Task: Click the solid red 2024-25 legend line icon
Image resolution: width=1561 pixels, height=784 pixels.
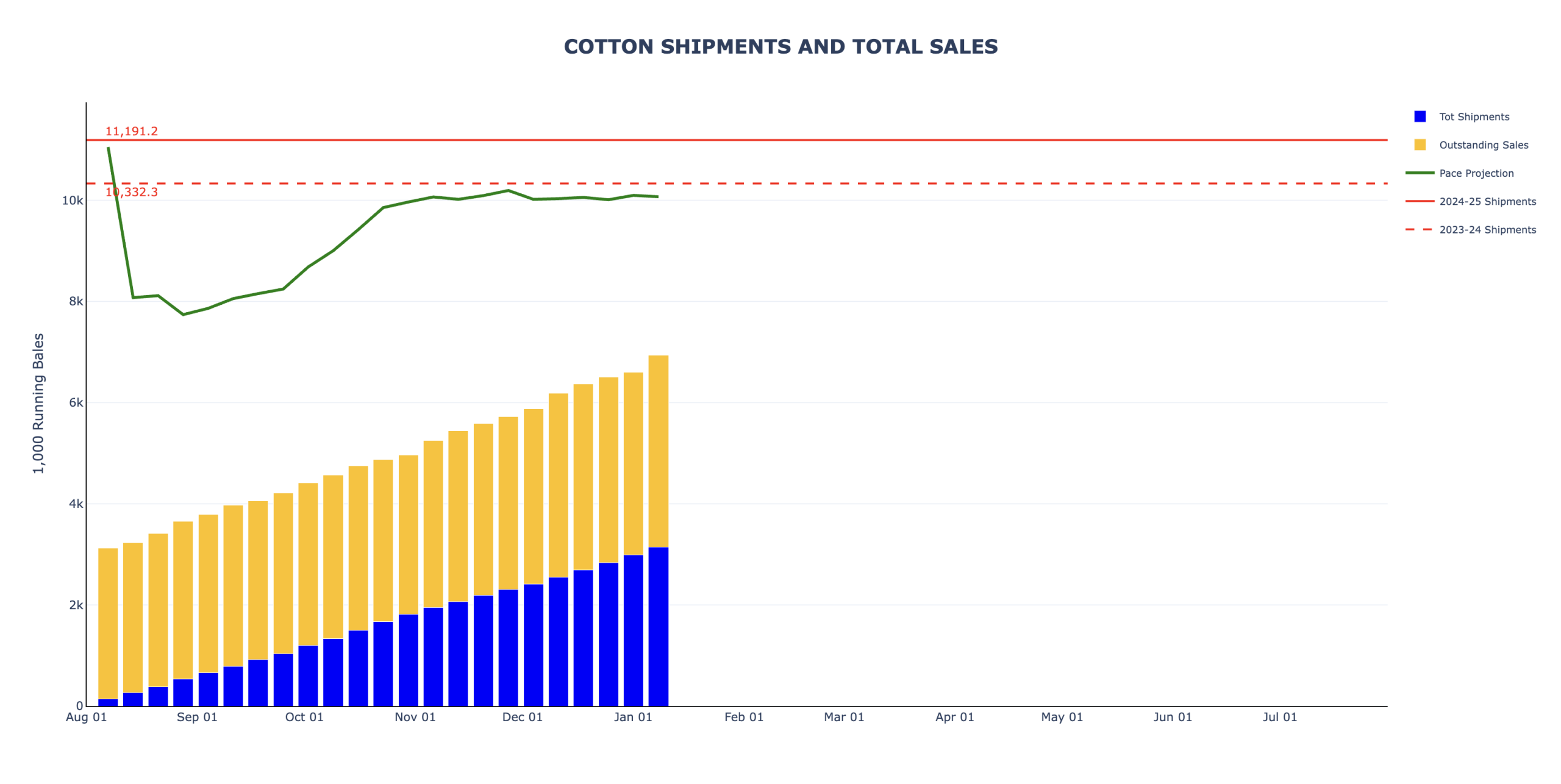Action: pyautogui.click(x=1419, y=201)
